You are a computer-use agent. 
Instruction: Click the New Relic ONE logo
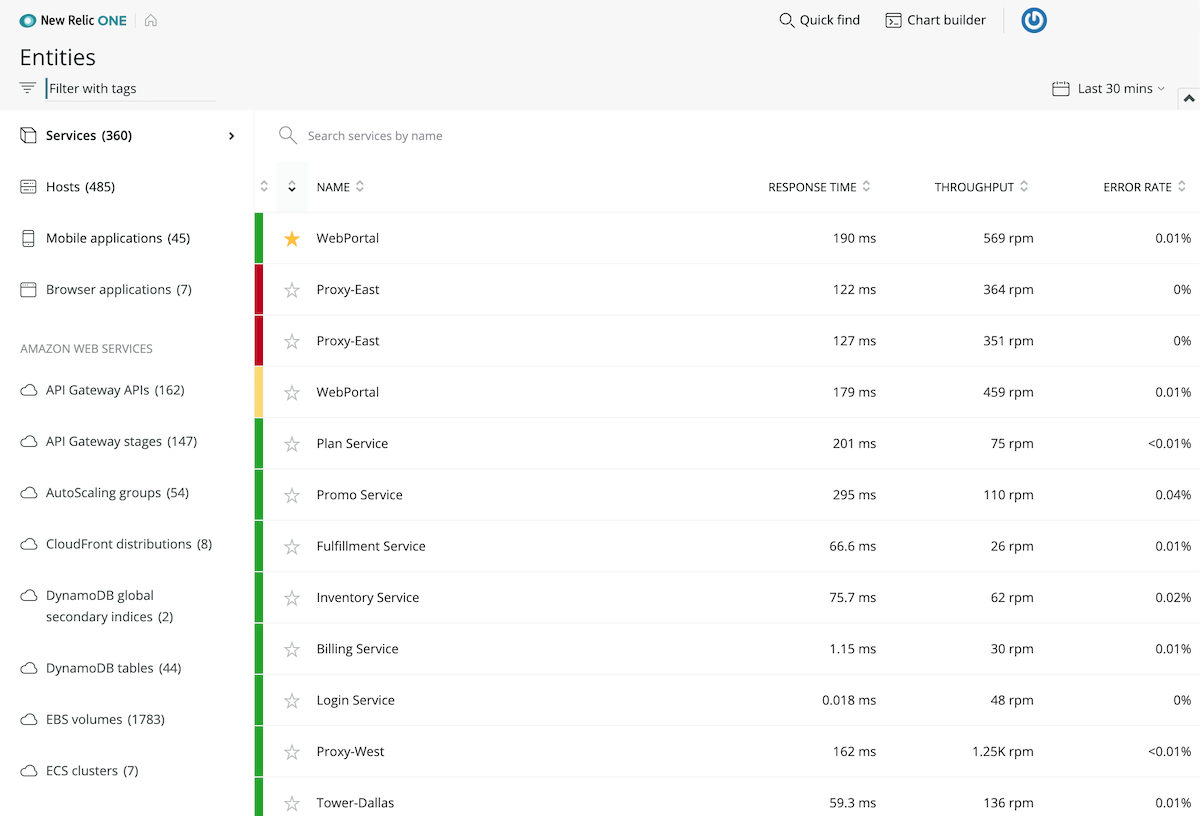pos(74,20)
